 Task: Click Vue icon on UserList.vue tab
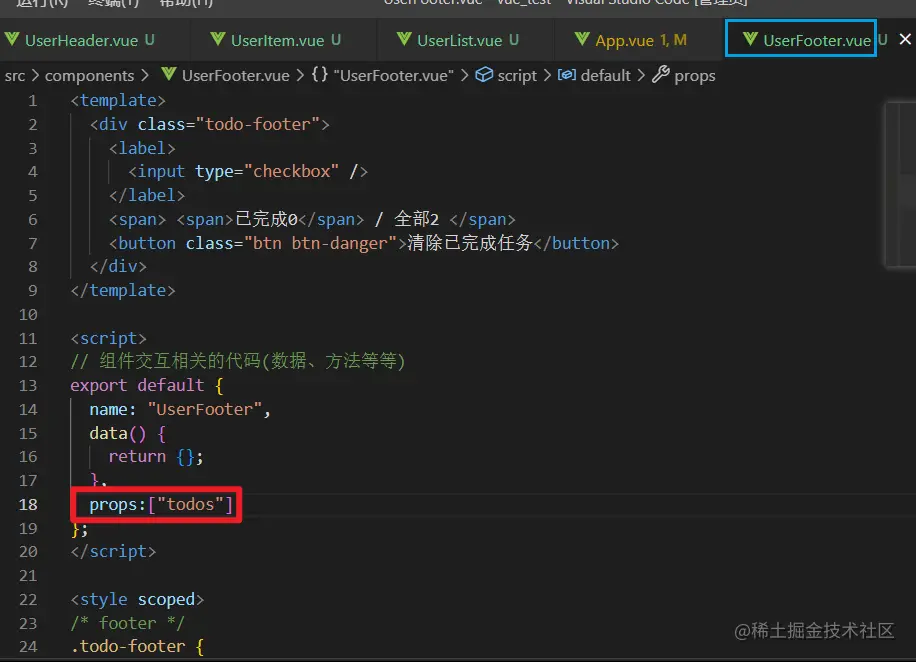[x=404, y=40]
